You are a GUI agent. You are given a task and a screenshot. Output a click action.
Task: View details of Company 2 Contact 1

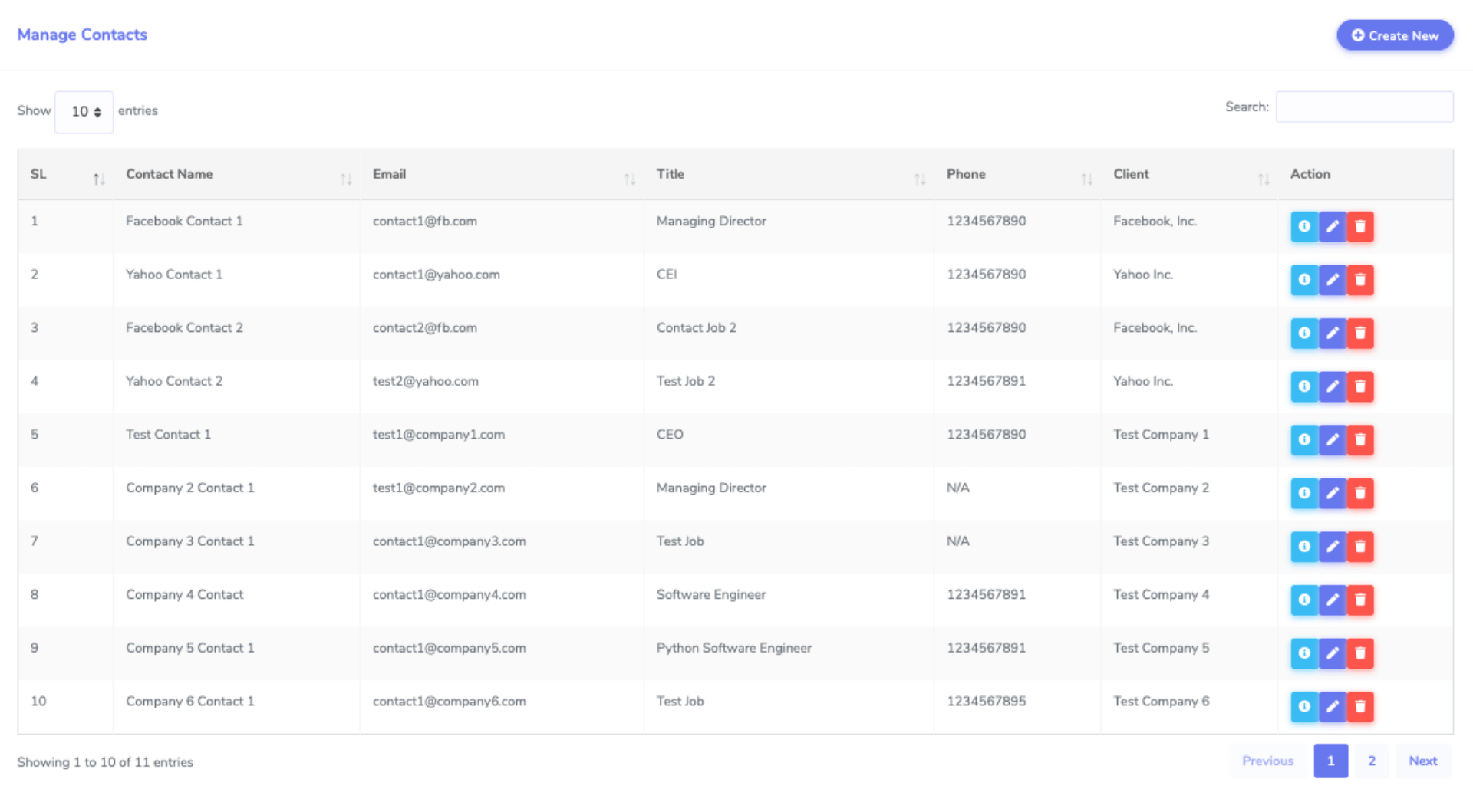pos(1304,493)
